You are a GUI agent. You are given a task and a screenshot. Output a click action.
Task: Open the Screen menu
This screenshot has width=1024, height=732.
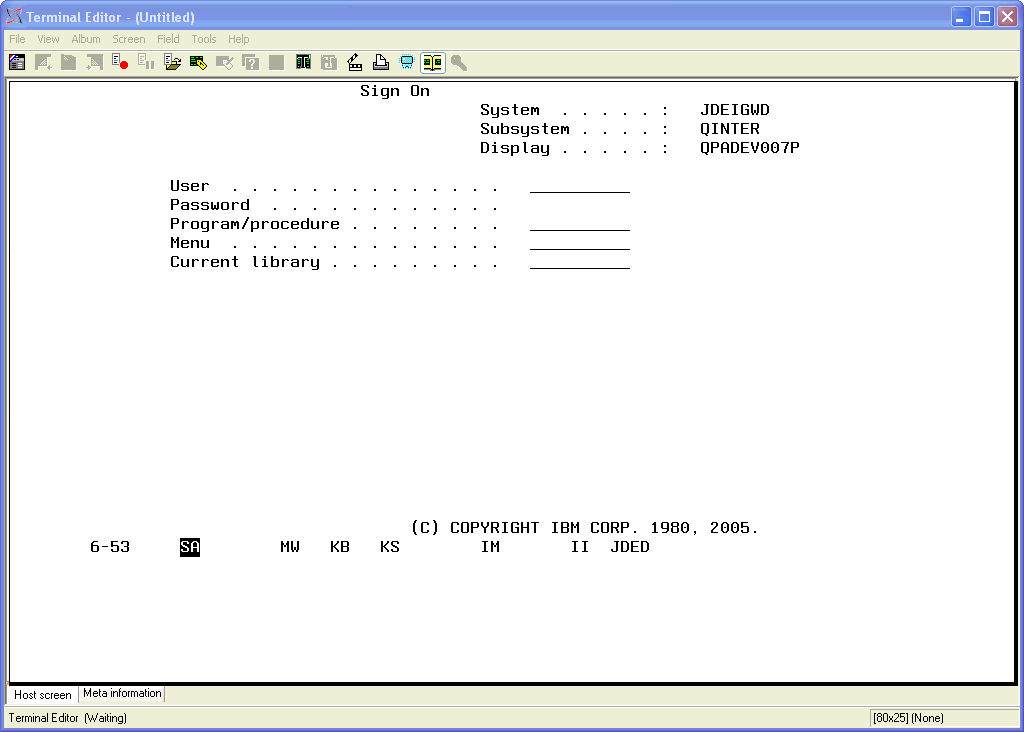[129, 39]
